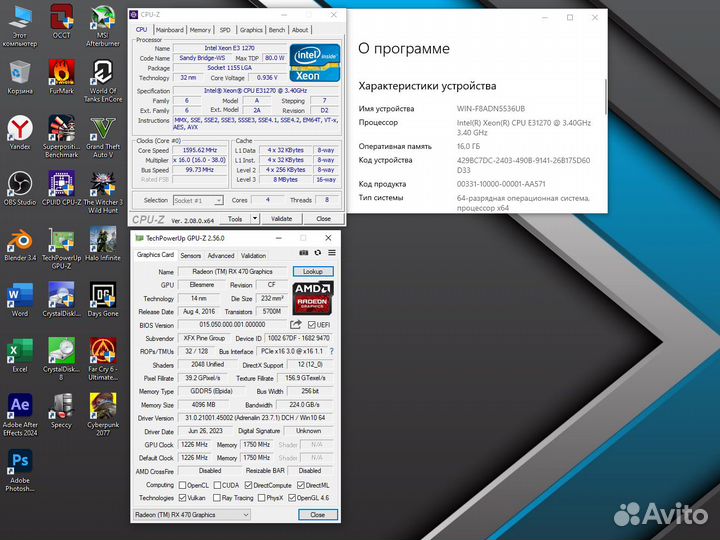Click the bus interface question mark
Image resolution: width=720 pixels, height=540 pixels.
(332, 351)
